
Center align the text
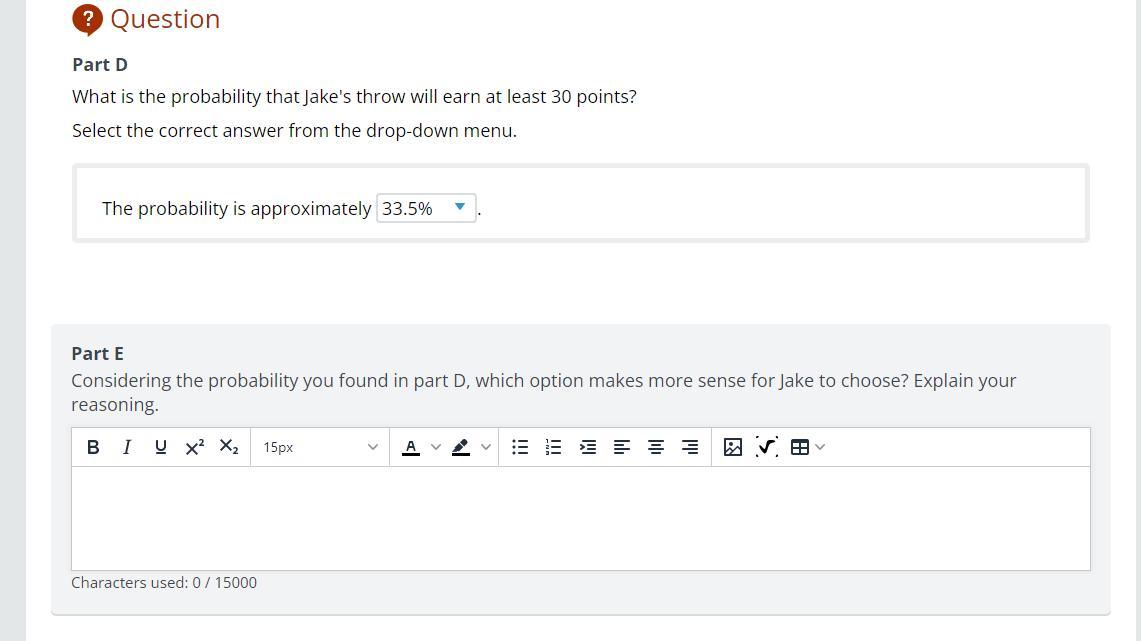point(656,447)
